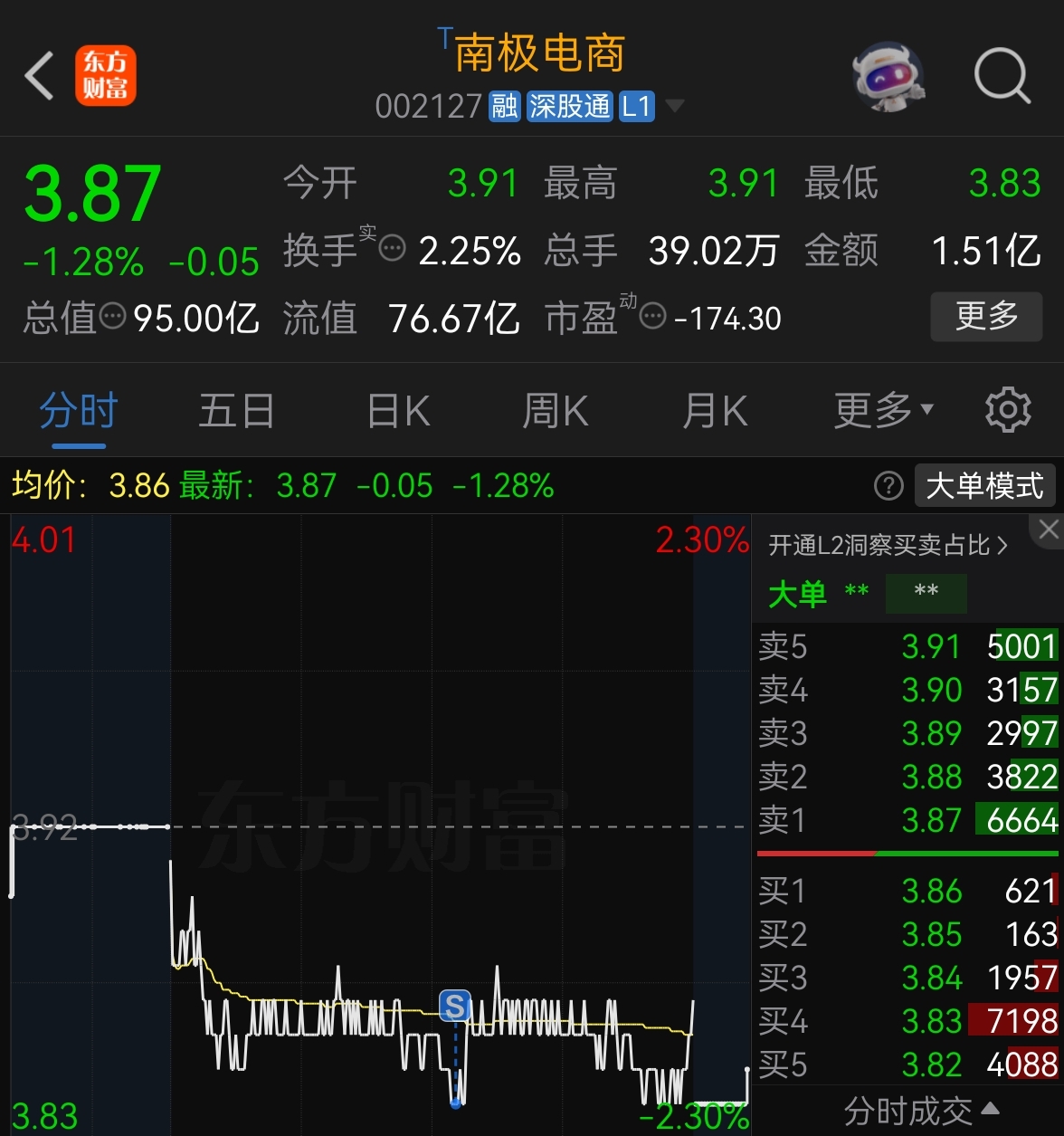
Task: Switch to the 日K tab
Action: [398, 410]
